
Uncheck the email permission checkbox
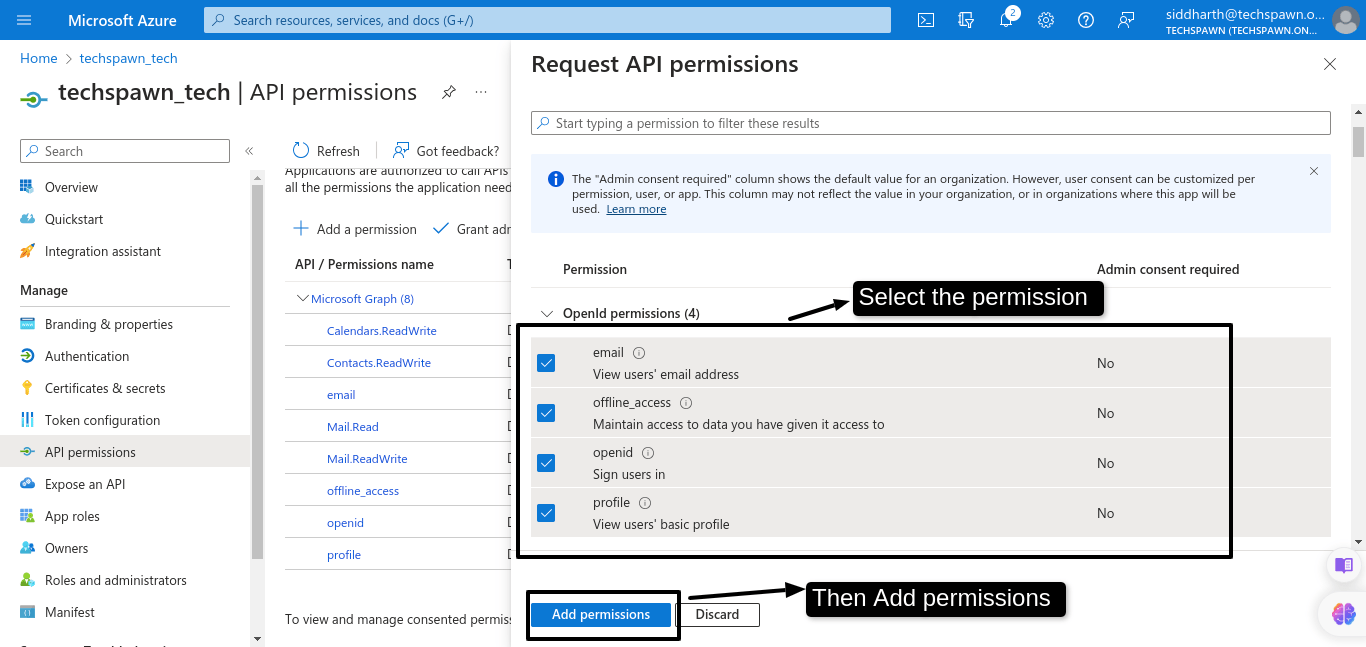546,363
